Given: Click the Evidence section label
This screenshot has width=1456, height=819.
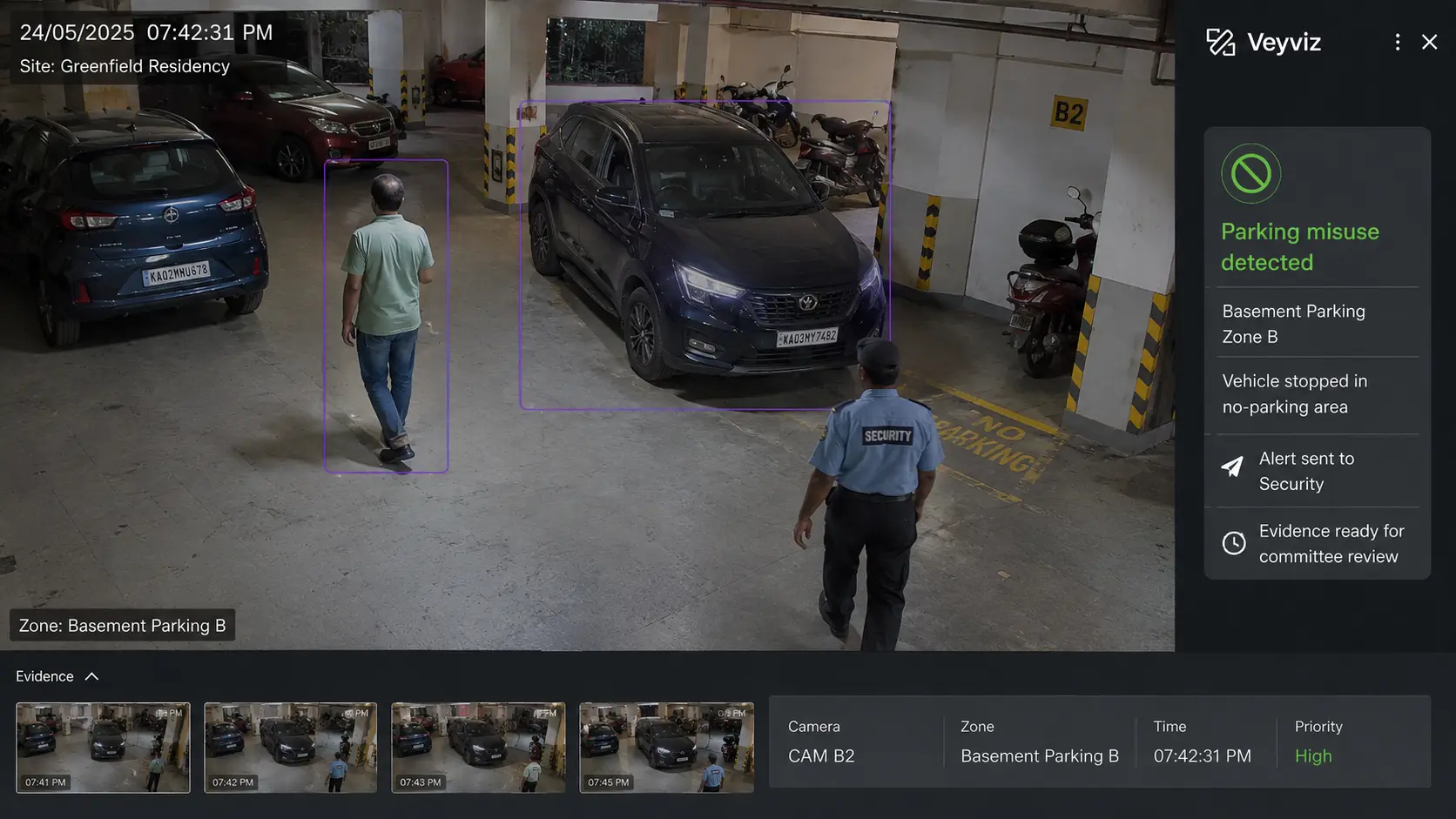Looking at the screenshot, I should pos(44,676).
